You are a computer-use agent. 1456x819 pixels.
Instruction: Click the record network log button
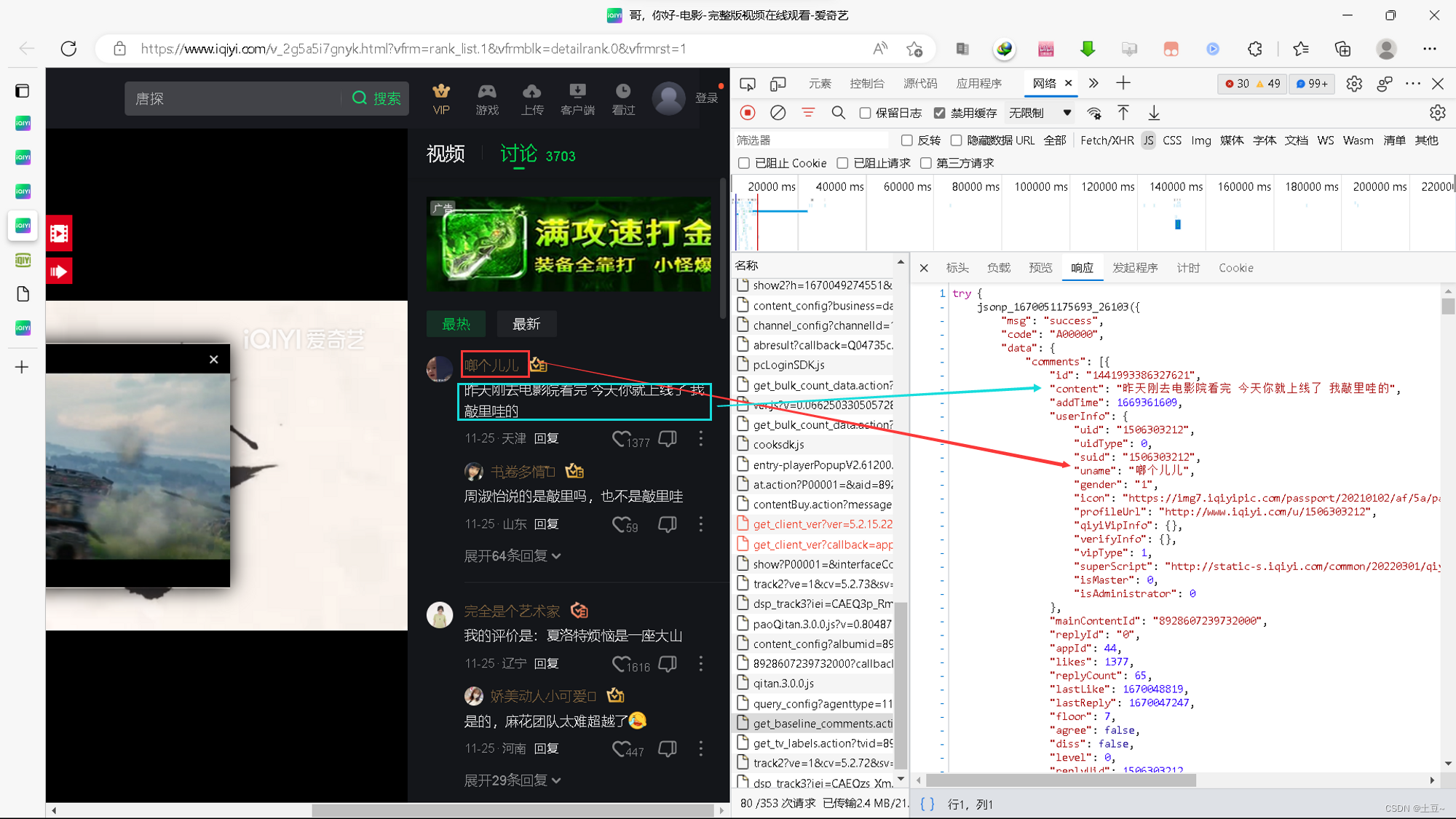click(x=748, y=113)
